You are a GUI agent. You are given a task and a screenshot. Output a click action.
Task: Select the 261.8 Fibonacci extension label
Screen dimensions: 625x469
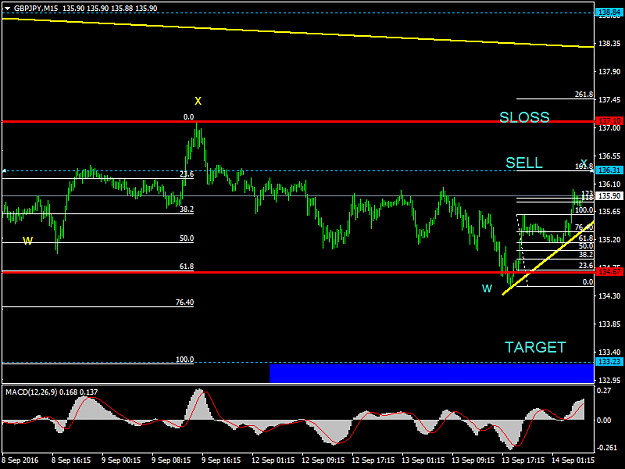[584, 94]
